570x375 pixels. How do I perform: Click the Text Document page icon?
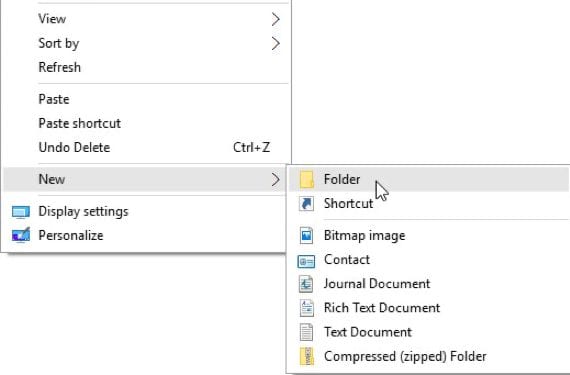click(306, 332)
